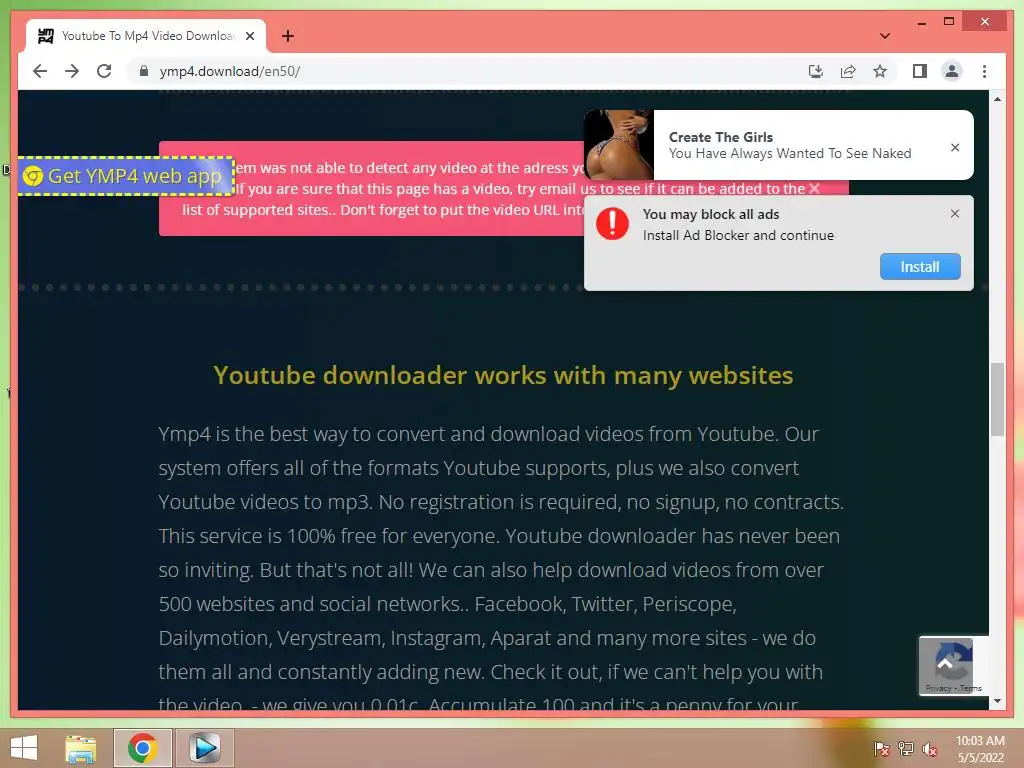Screen dimensions: 1024x768
Task: Dismiss the pink error message
Action: coord(814,188)
